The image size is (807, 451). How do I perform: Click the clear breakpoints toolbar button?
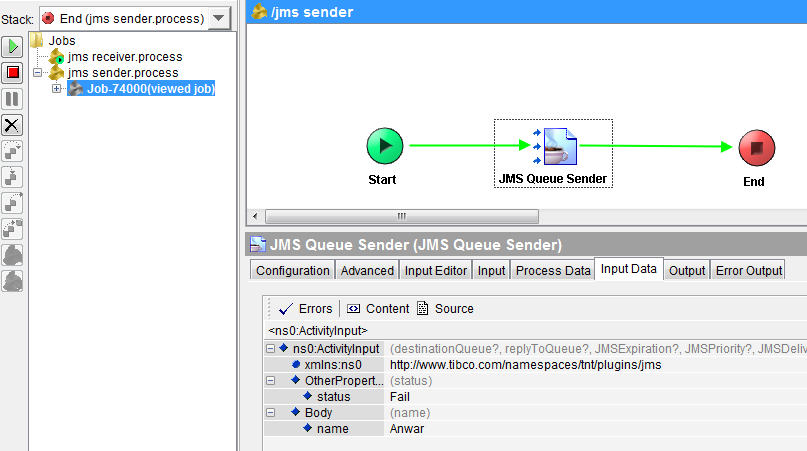point(12,282)
